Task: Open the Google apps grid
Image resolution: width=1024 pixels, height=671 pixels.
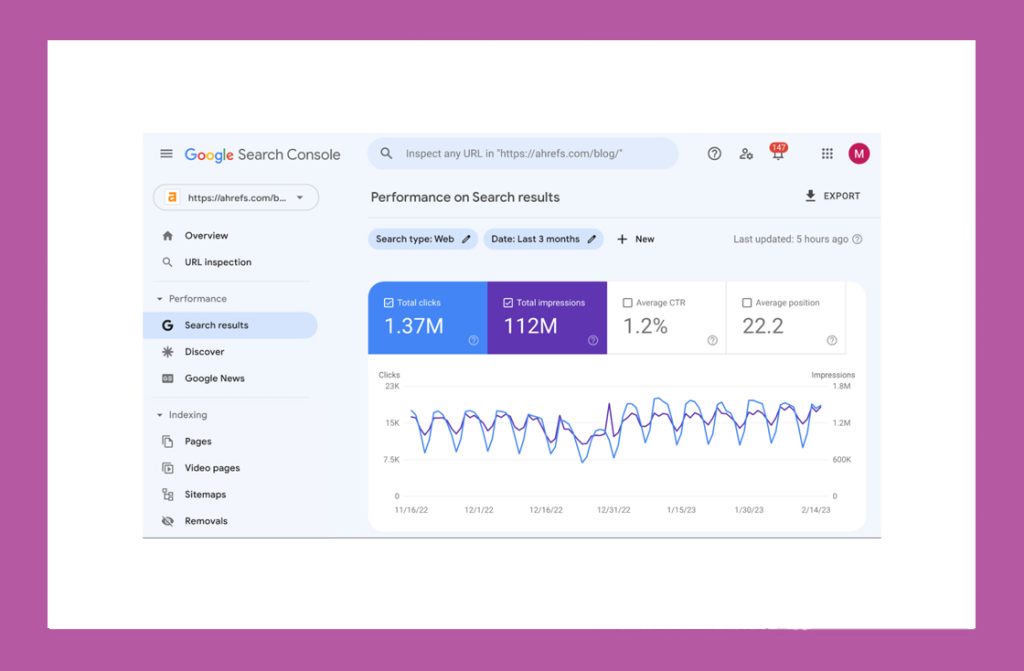Action: click(827, 154)
